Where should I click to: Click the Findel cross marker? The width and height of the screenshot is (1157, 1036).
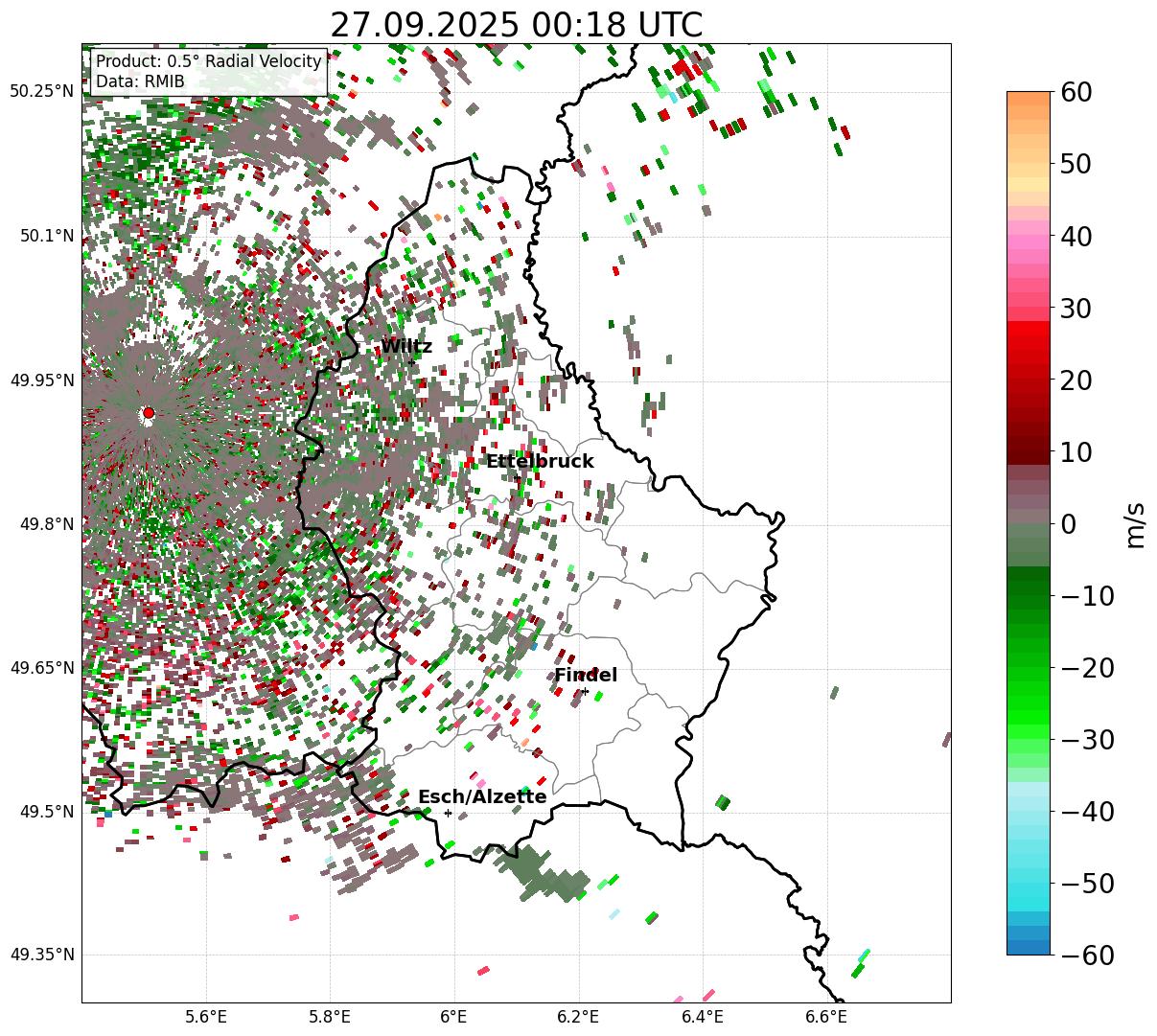click(x=585, y=691)
